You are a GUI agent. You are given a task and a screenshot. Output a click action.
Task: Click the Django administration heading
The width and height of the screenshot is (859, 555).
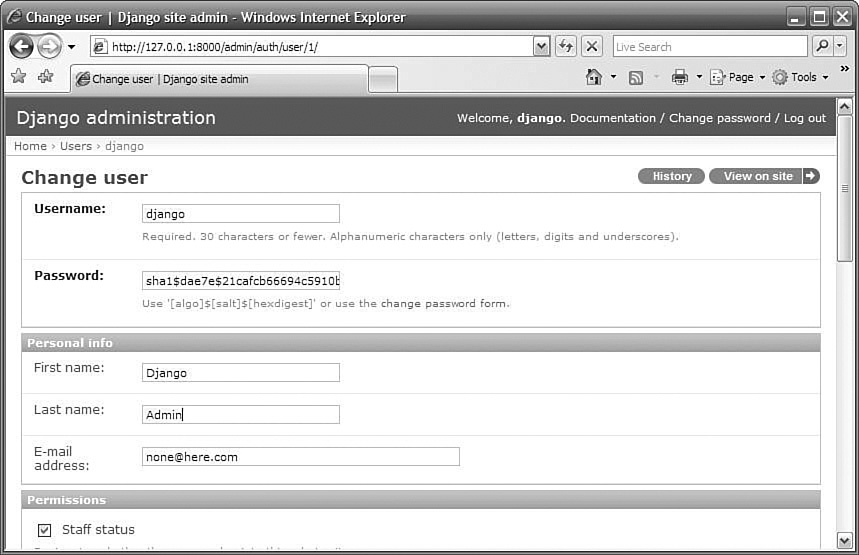coord(116,117)
